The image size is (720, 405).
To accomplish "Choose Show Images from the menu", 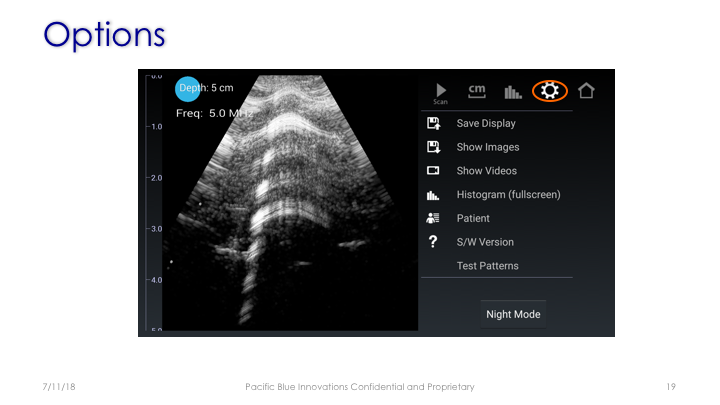I will click(488, 147).
